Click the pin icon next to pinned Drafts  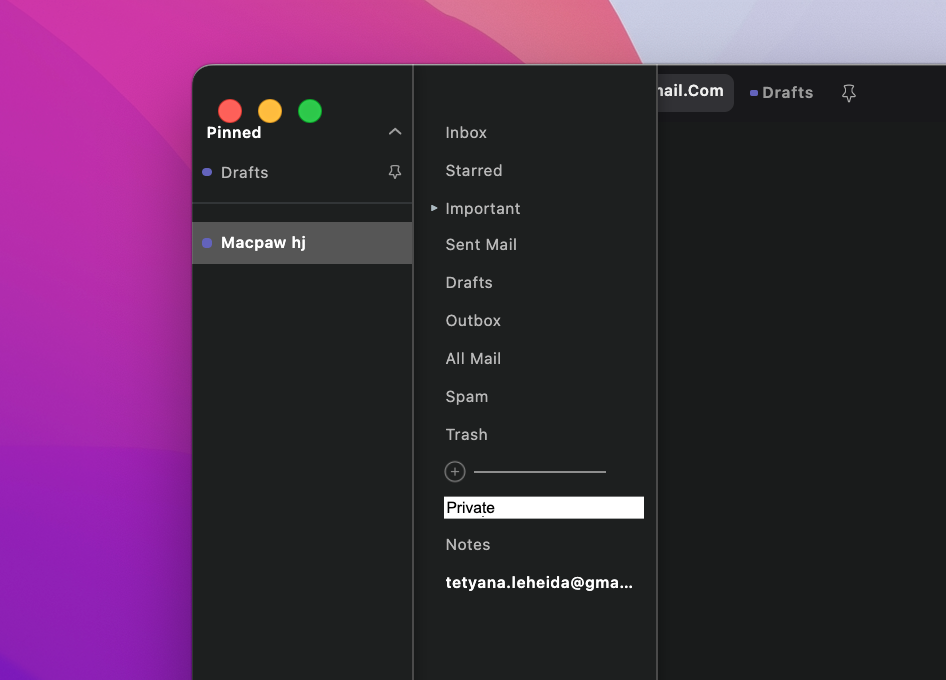point(395,172)
